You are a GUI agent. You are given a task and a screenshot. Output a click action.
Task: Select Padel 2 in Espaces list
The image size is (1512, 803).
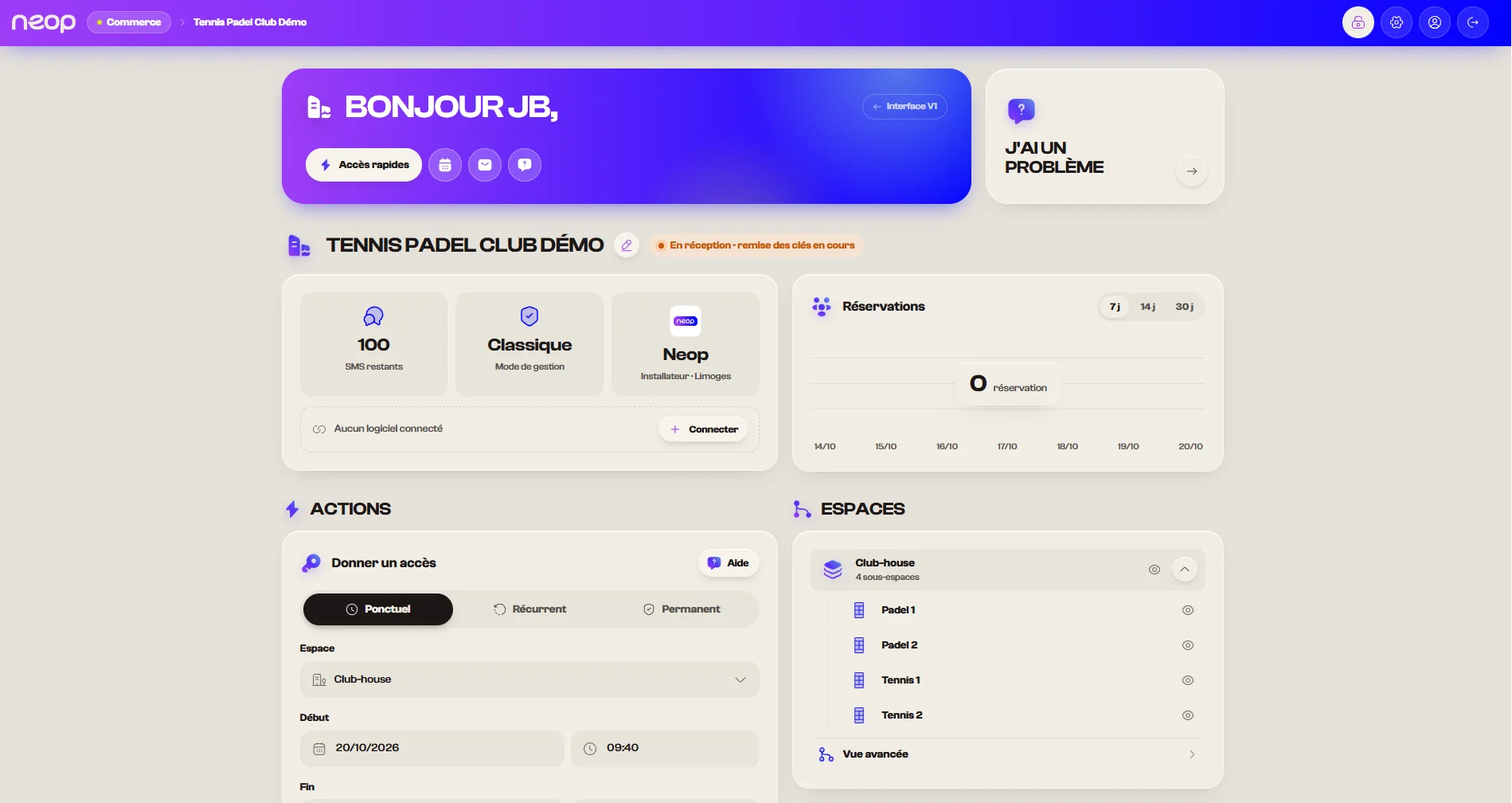coord(900,645)
